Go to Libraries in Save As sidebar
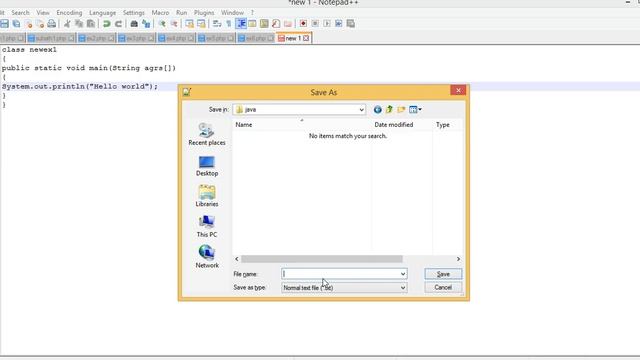The height and width of the screenshot is (360, 640). pyautogui.click(x=207, y=196)
